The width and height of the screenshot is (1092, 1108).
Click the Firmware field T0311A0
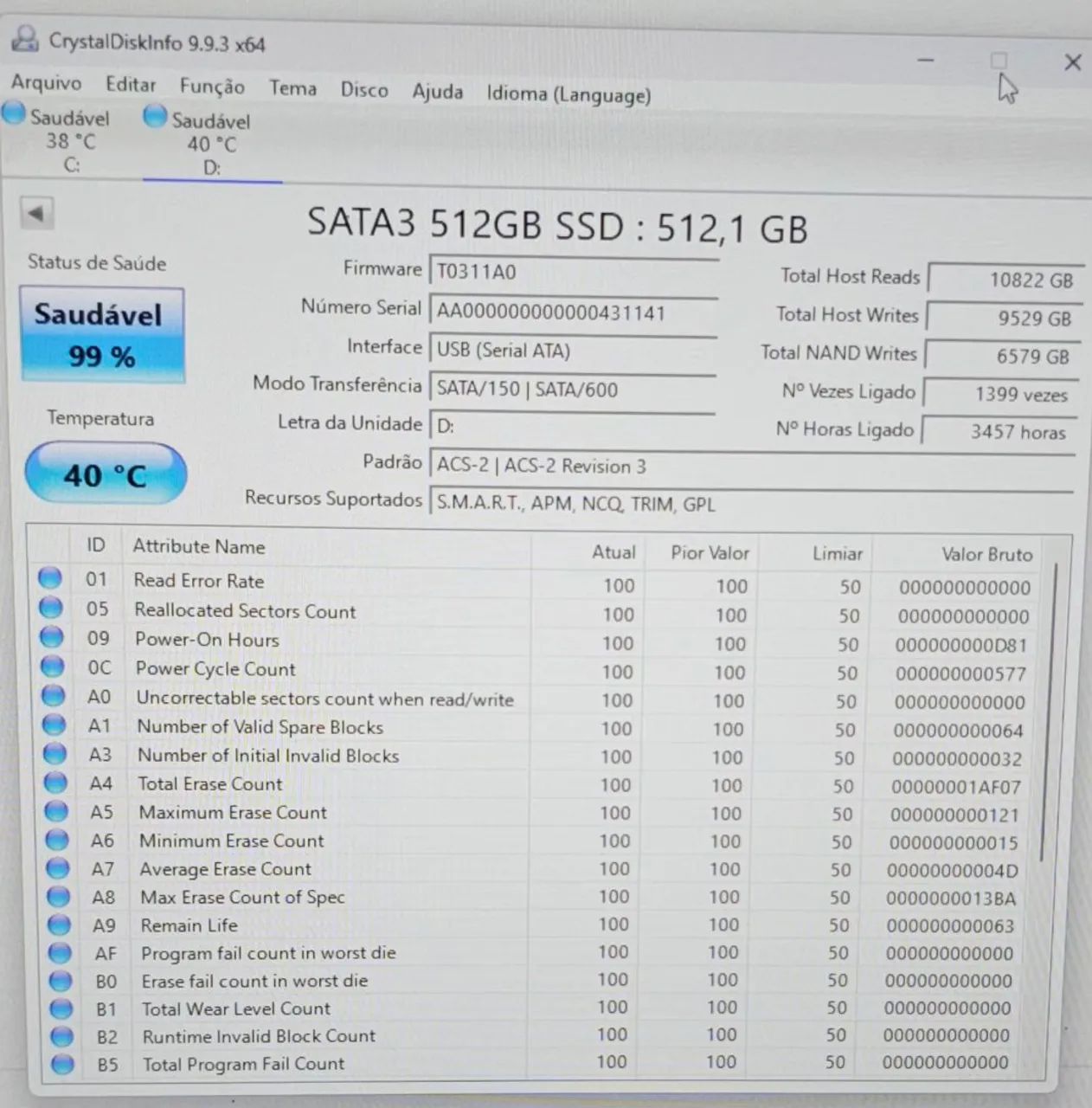tap(573, 272)
